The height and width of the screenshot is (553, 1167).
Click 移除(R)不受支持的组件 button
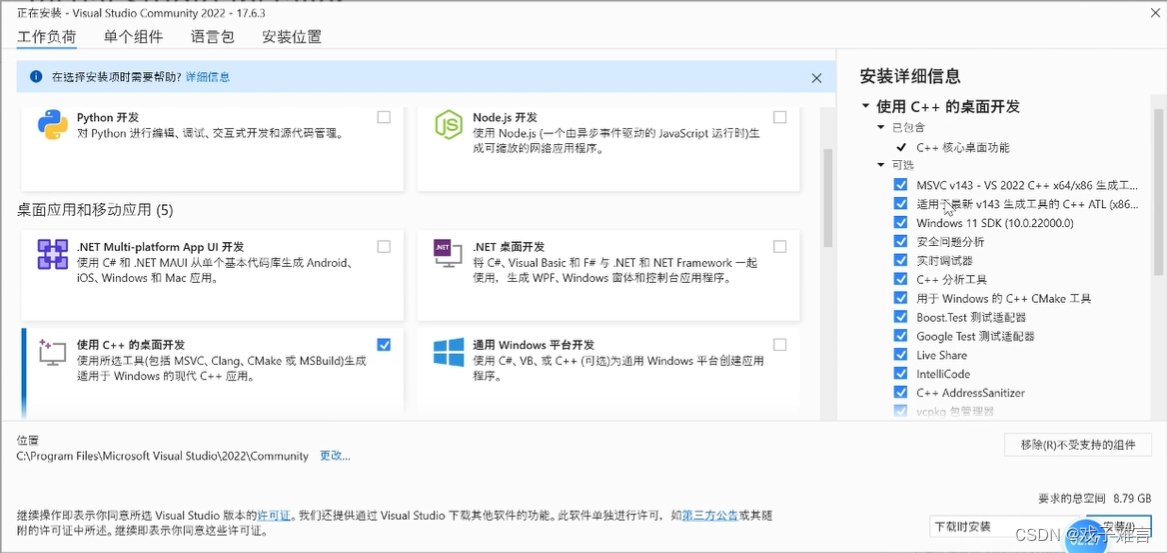pos(1078,445)
